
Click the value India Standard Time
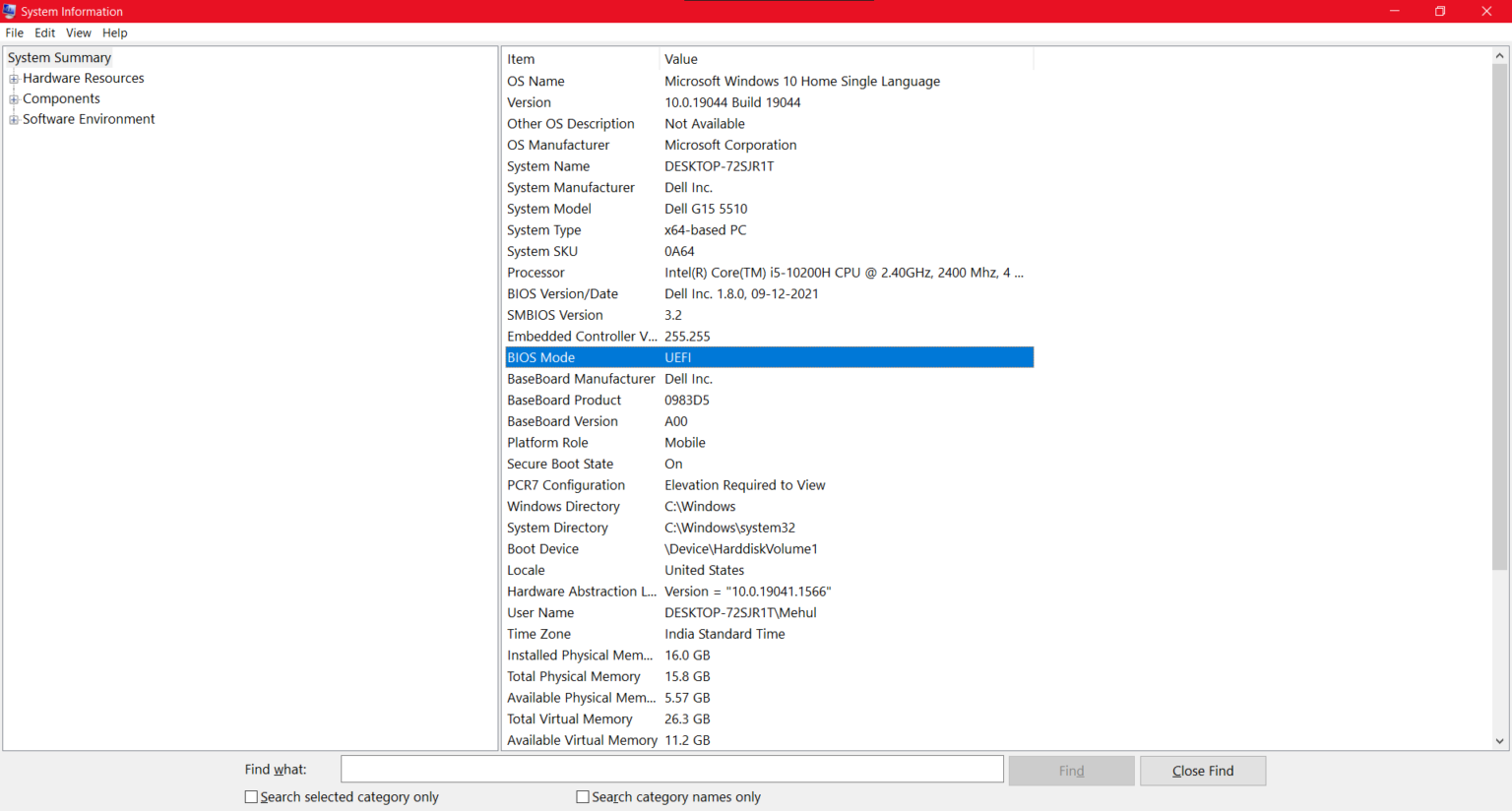tap(724, 634)
